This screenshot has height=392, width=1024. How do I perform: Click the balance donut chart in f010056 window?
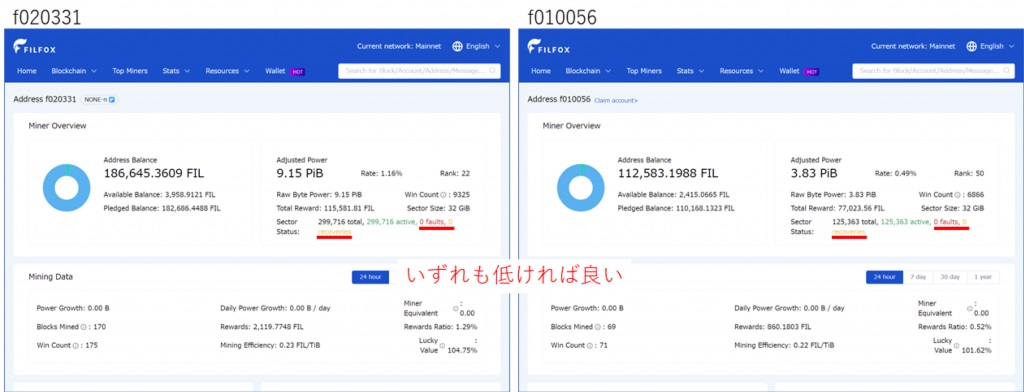pos(581,188)
